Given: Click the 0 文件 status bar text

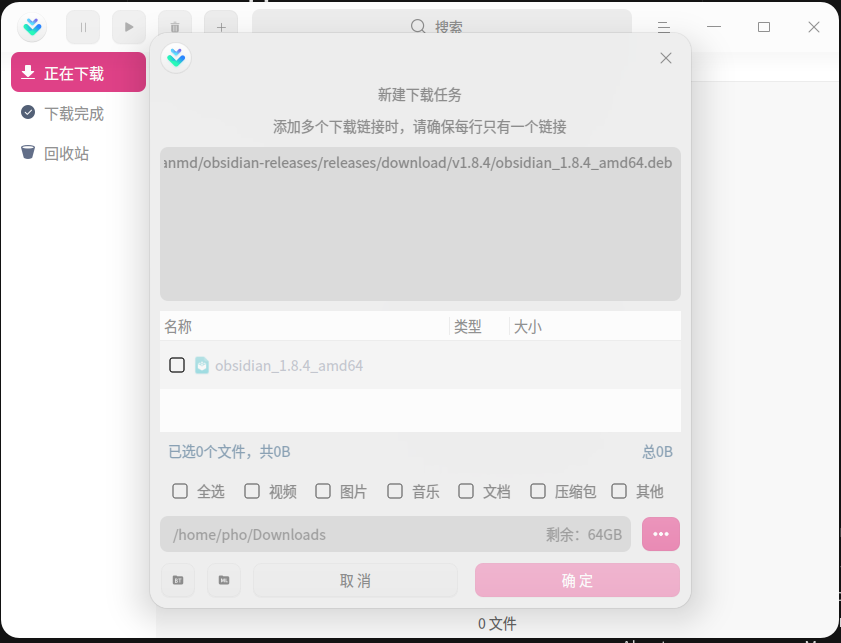Looking at the screenshot, I should click(x=497, y=624).
